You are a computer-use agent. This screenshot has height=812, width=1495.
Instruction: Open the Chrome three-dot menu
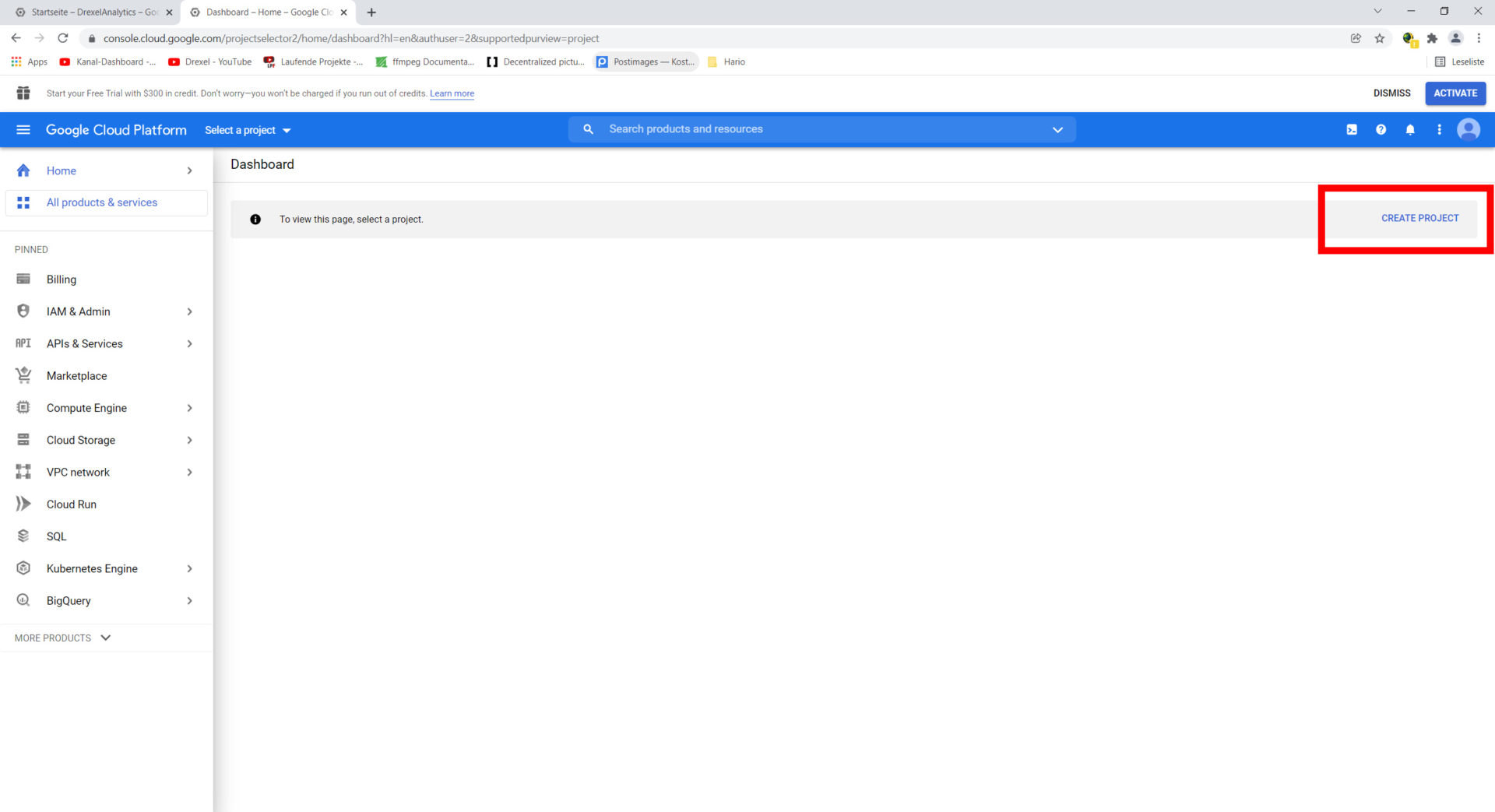tap(1479, 38)
